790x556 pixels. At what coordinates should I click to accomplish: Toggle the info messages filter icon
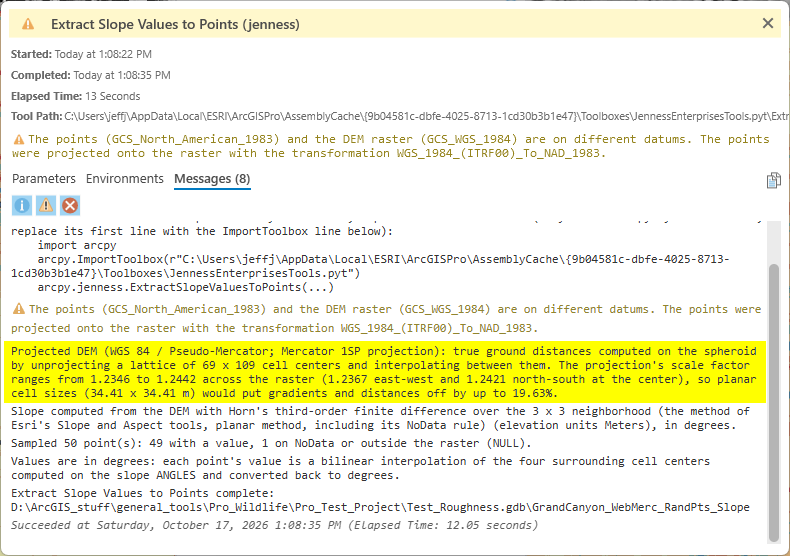pyautogui.click(x=22, y=205)
